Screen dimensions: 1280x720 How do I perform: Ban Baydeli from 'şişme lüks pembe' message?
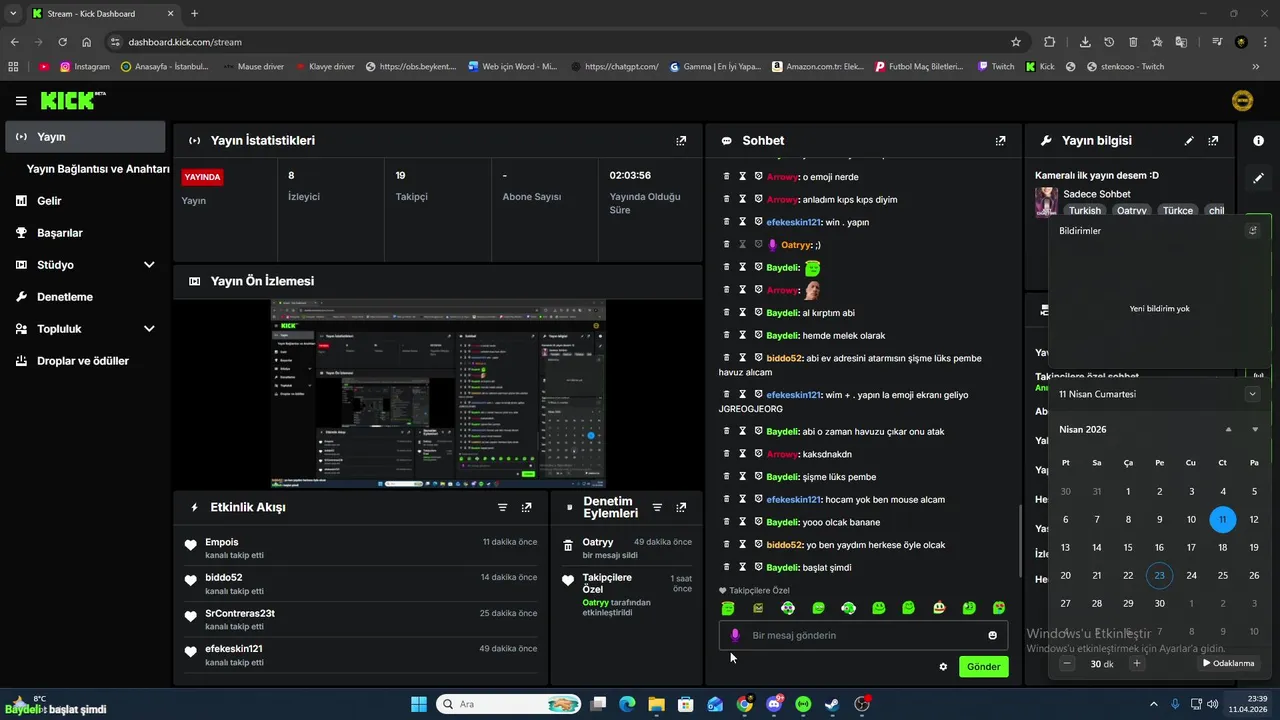(x=759, y=477)
